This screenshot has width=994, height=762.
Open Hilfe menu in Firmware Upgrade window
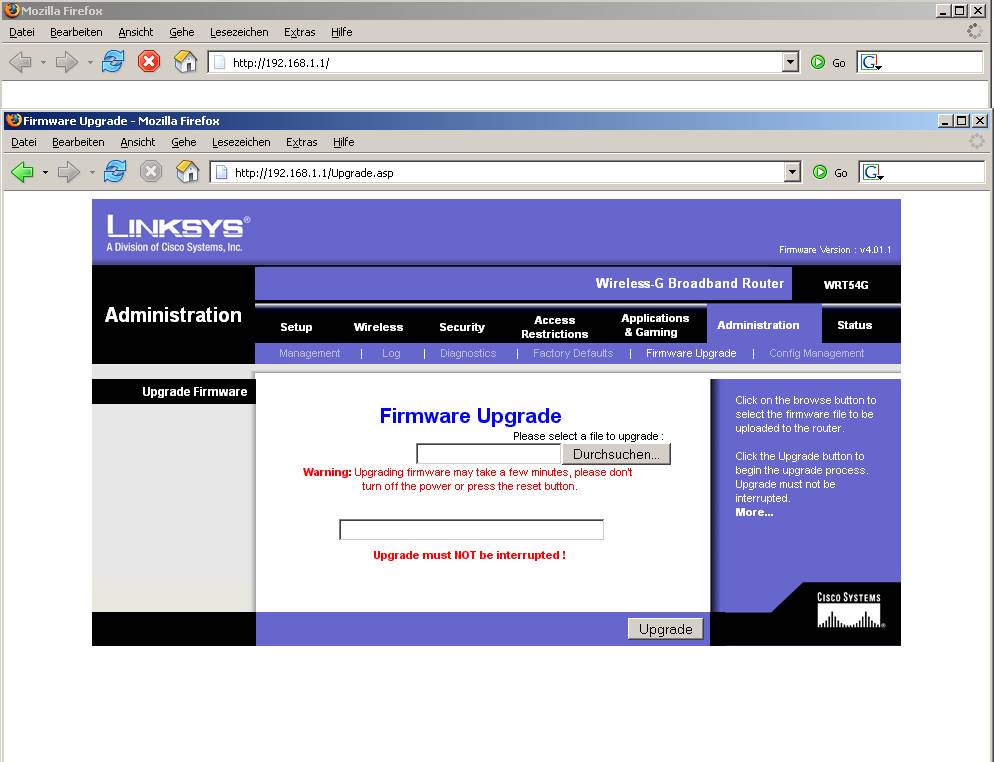pos(344,142)
